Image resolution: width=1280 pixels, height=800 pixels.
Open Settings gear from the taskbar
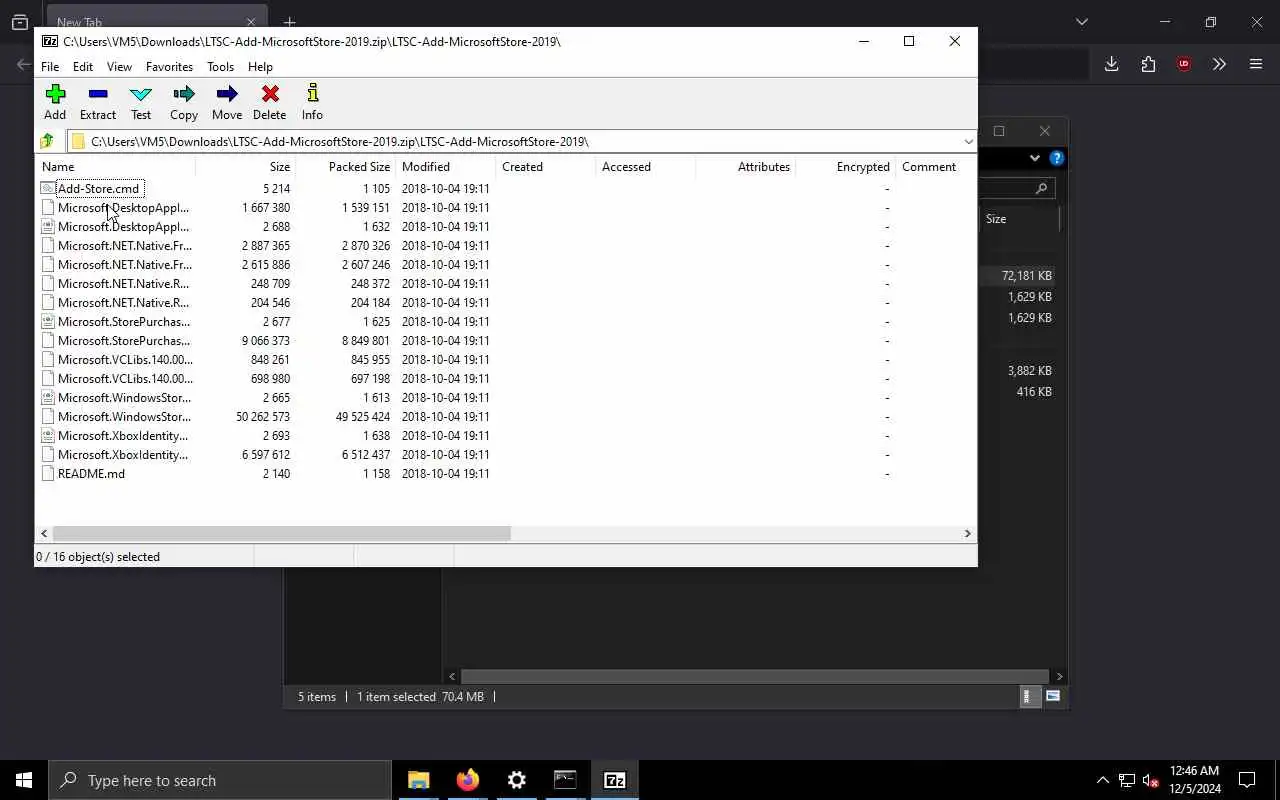516,780
